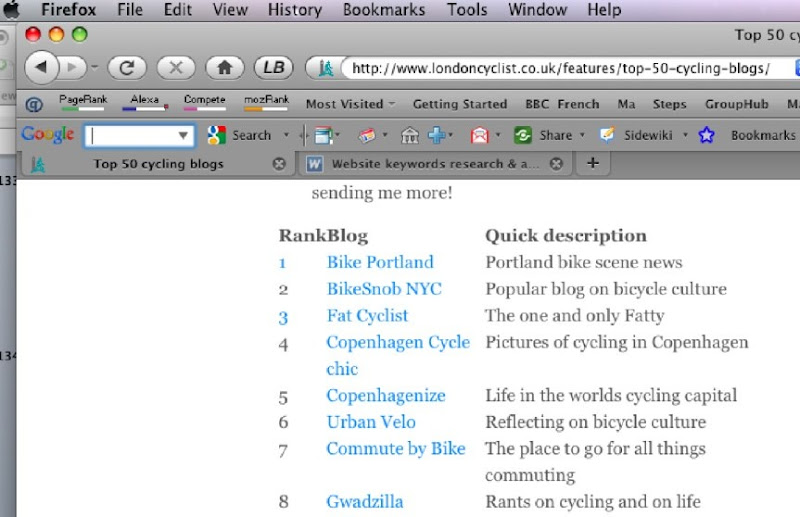Expand the Search button options arrow
The width and height of the screenshot is (800, 517).
point(286,135)
